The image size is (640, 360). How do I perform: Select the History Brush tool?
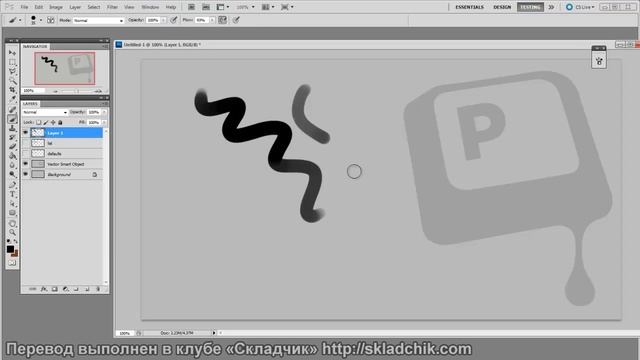(x=12, y=138)
